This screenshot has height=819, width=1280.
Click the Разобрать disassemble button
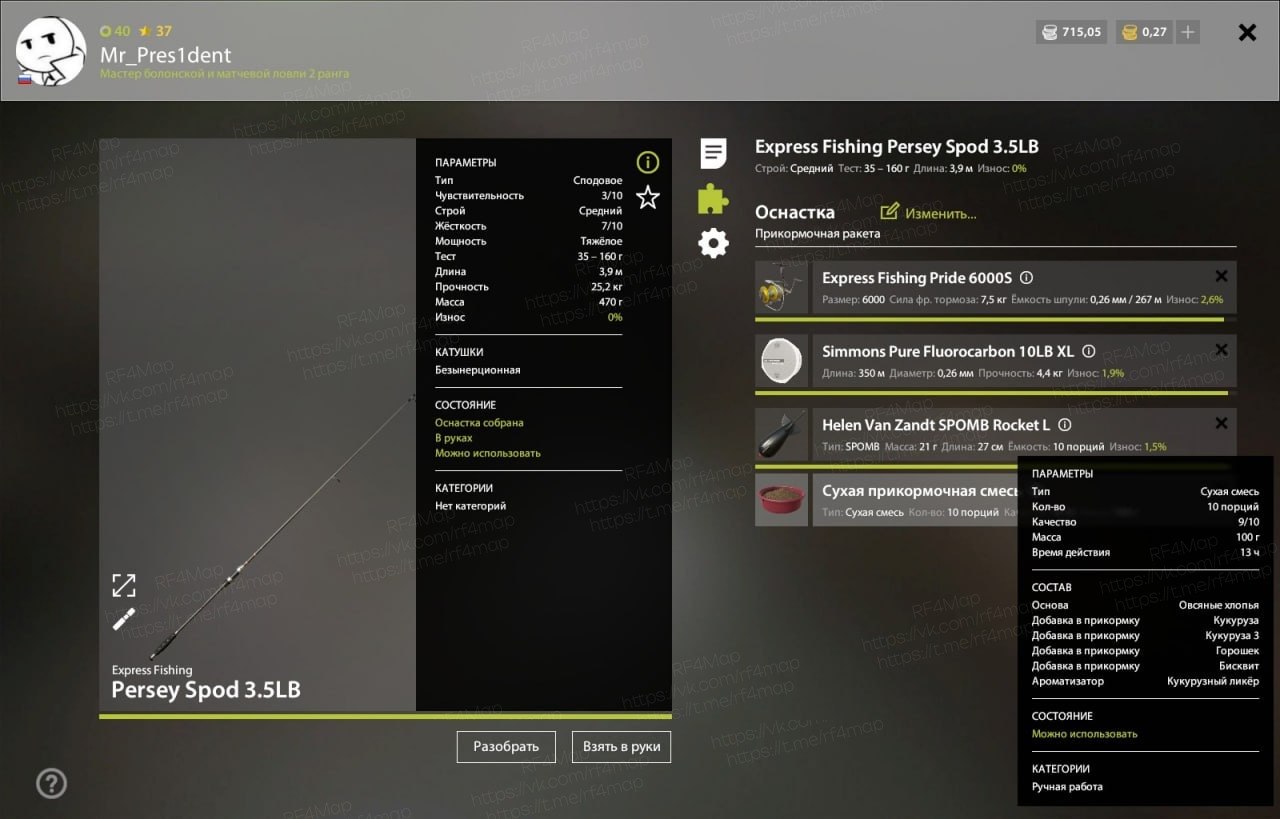[506, 747]
